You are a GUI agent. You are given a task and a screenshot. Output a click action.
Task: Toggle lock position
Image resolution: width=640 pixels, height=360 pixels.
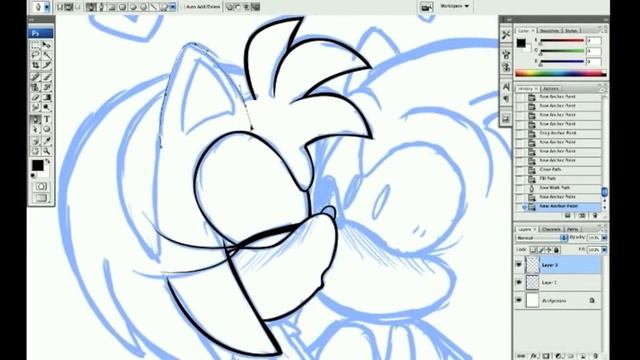click(x=549, y=249)
